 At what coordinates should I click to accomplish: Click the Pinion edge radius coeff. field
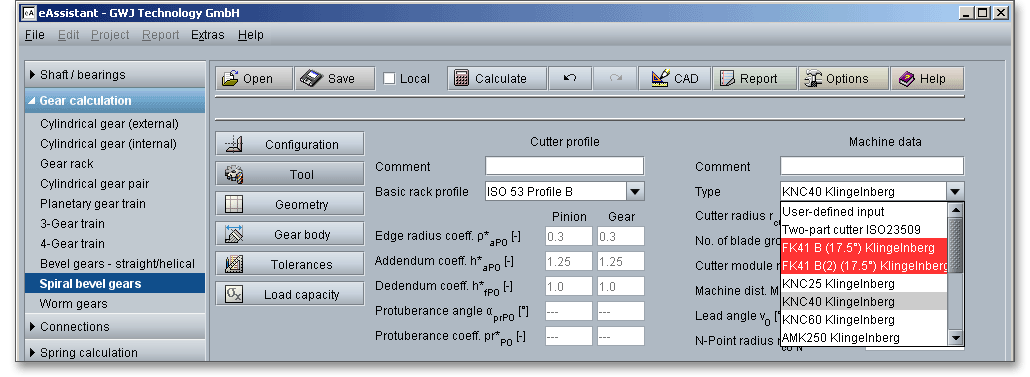(x=569, y=236)
